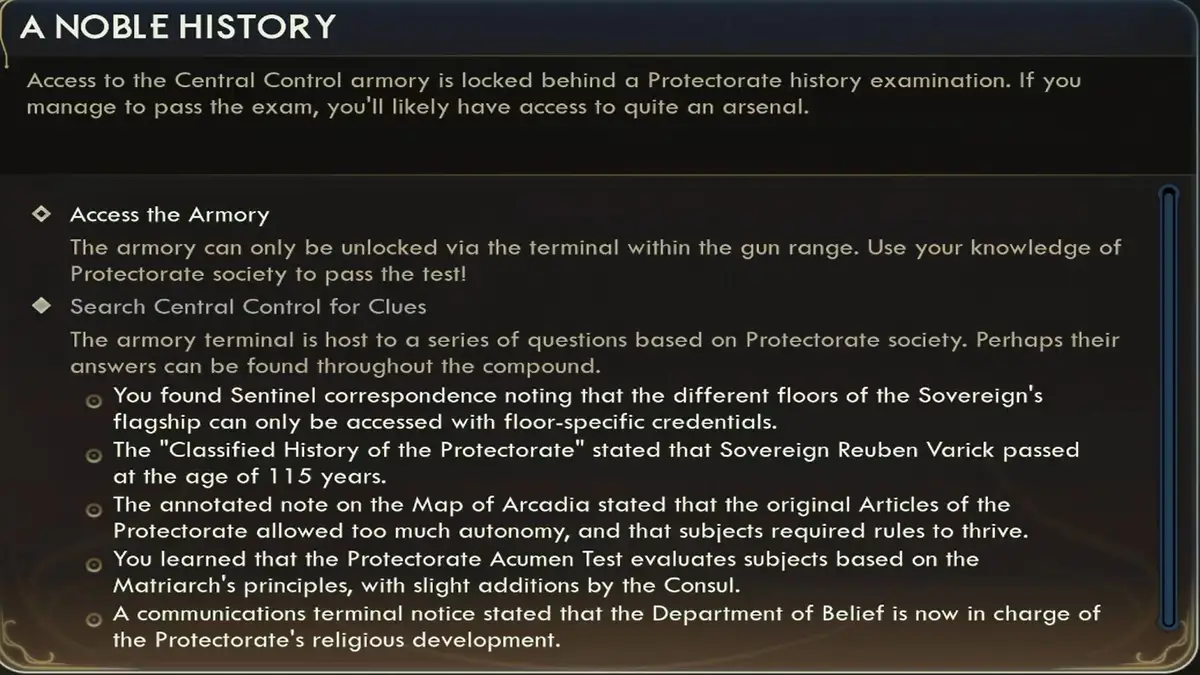Toggle tracking on the "Access the Armory" objective
This screenshot has height=675, width=1200.
[x=40, y=214]
